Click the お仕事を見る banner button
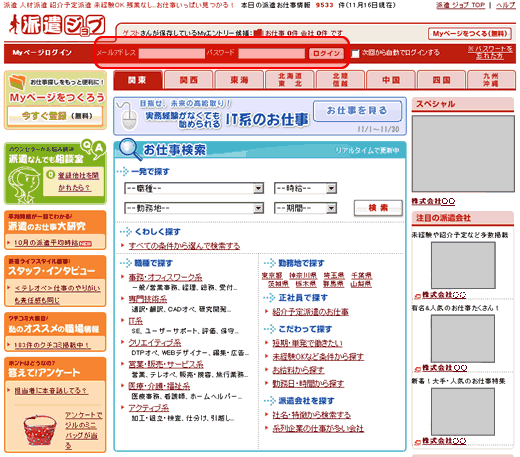 point(357,111)
